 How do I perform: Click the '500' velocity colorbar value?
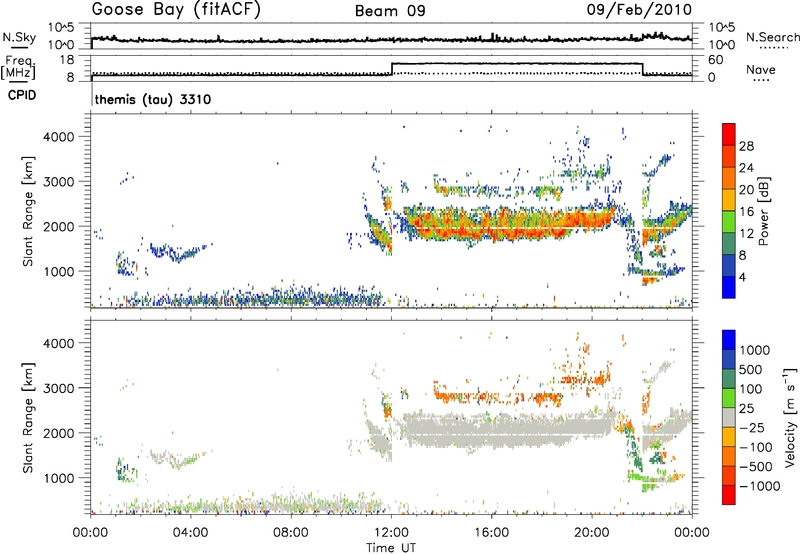(751, 370)
